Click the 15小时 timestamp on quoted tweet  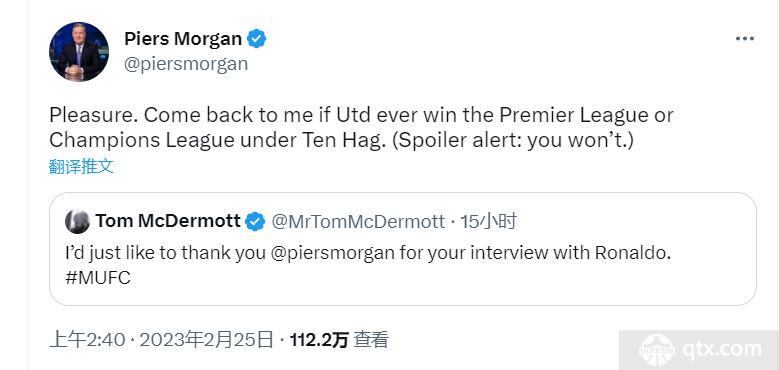pos(488,222)
